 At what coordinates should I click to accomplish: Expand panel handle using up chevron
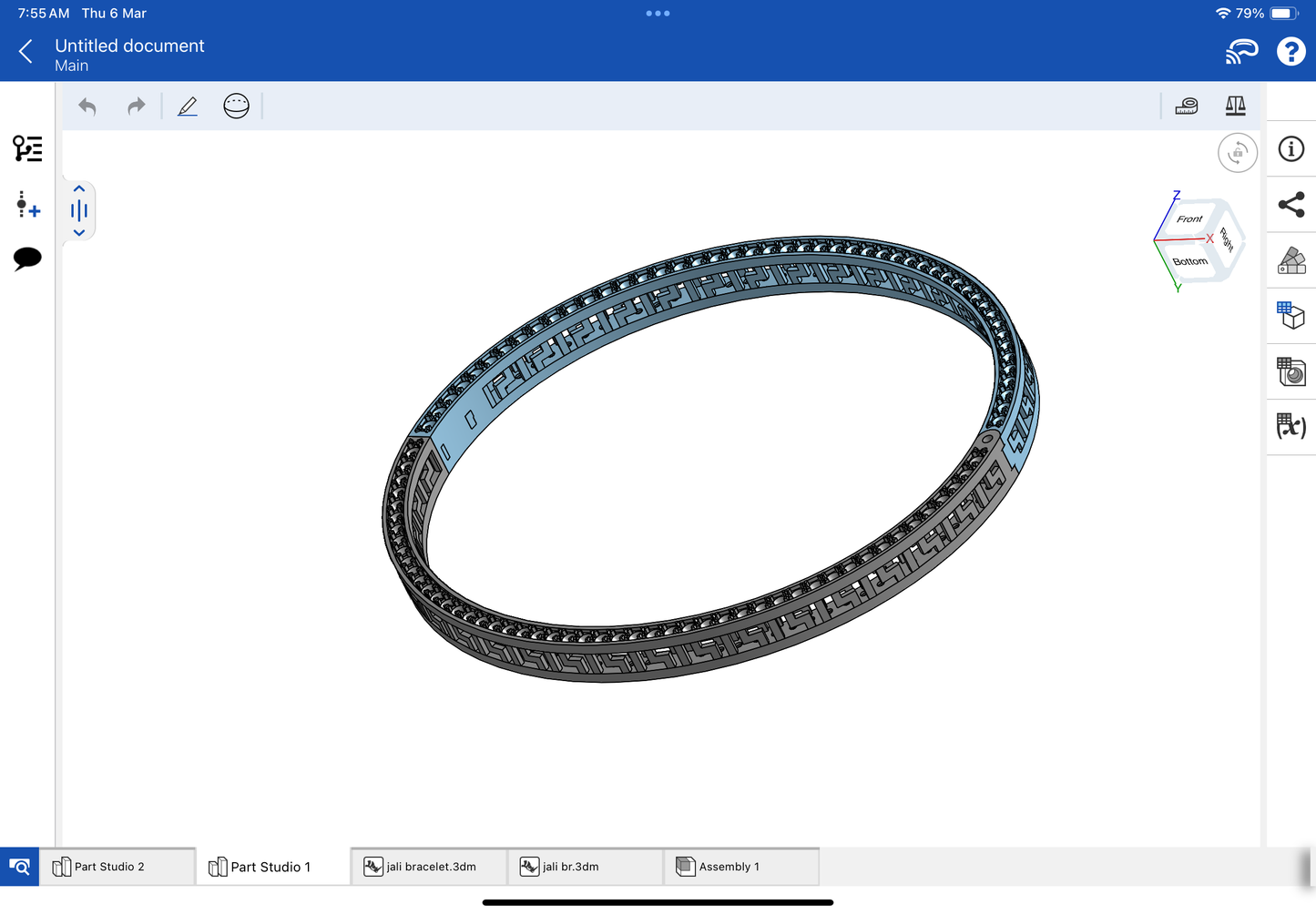coord(79,188)
